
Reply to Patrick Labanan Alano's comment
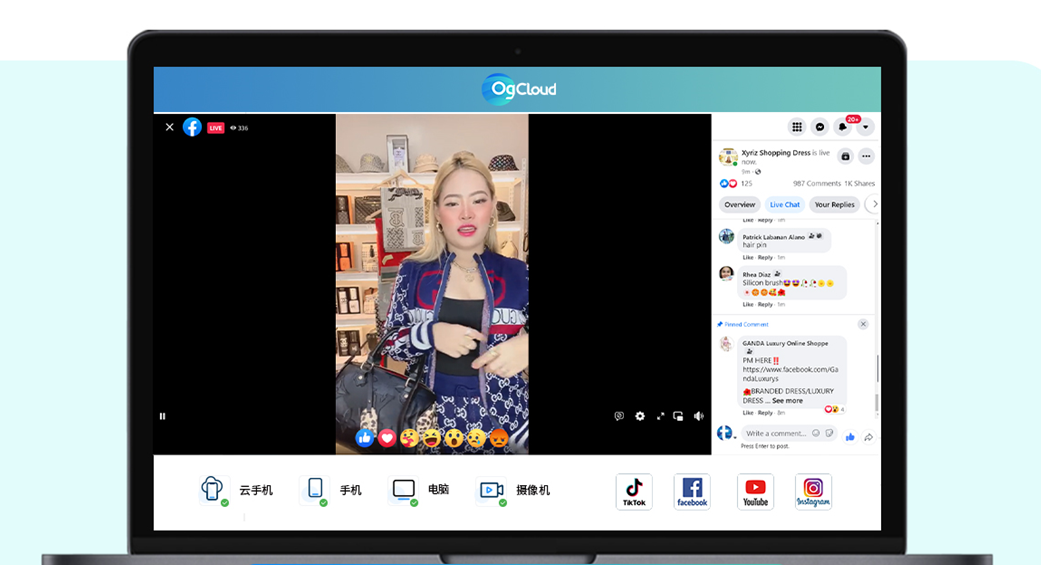[x=765, y=258]
